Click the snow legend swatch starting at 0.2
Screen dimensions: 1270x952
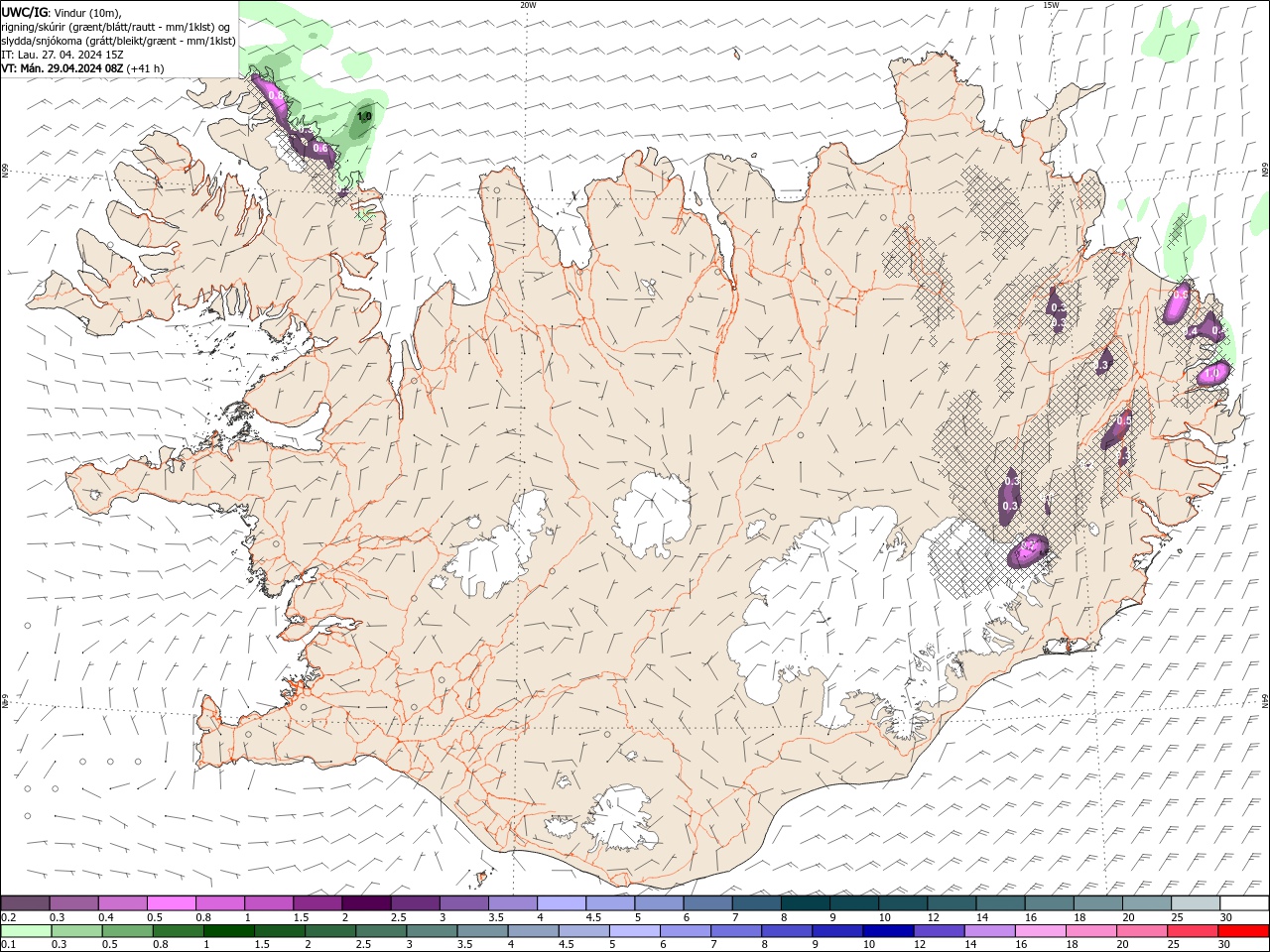tap(25, 902)
